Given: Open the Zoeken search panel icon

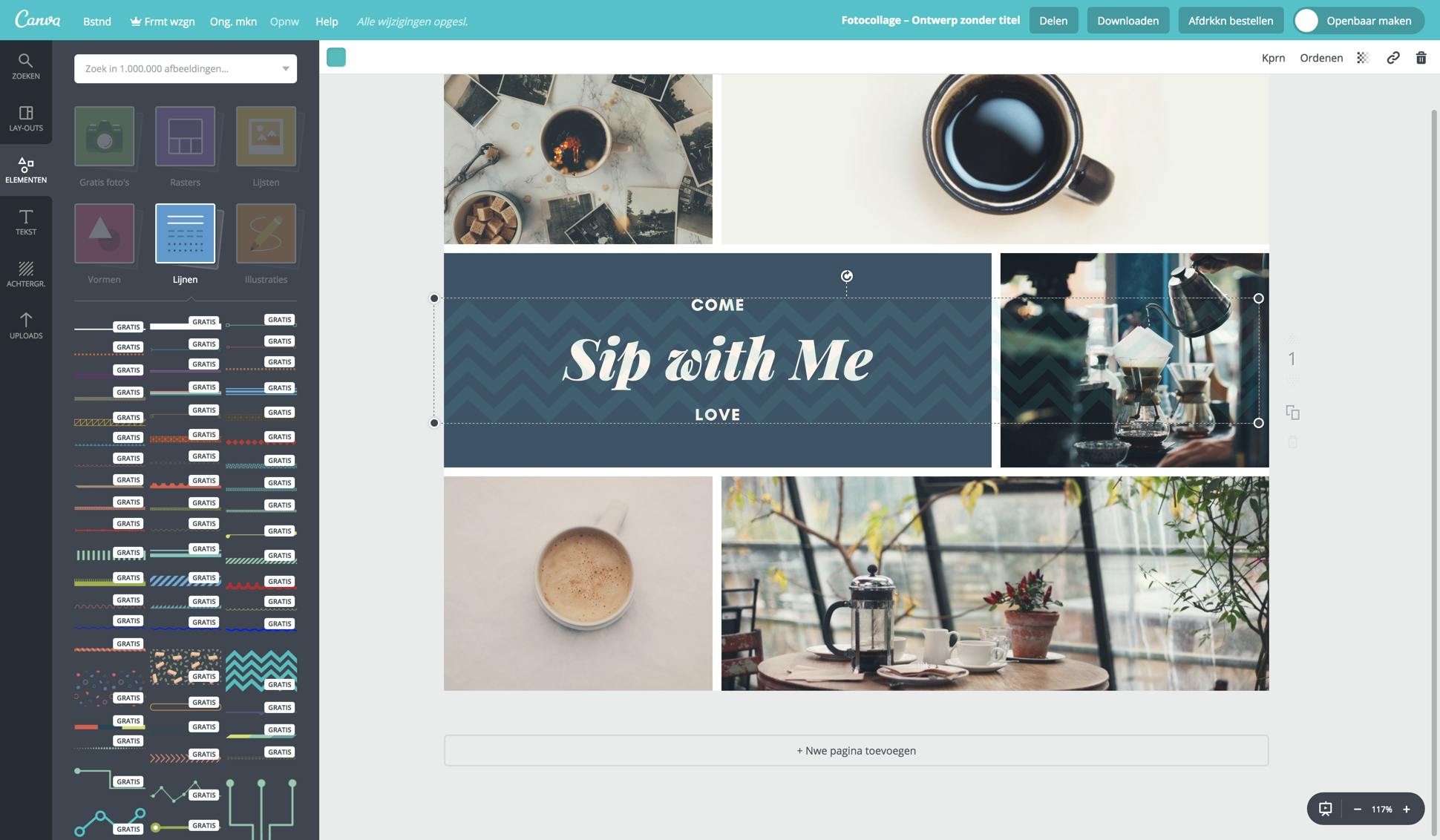Looking at the screenshot, I should tap(25, 66).
